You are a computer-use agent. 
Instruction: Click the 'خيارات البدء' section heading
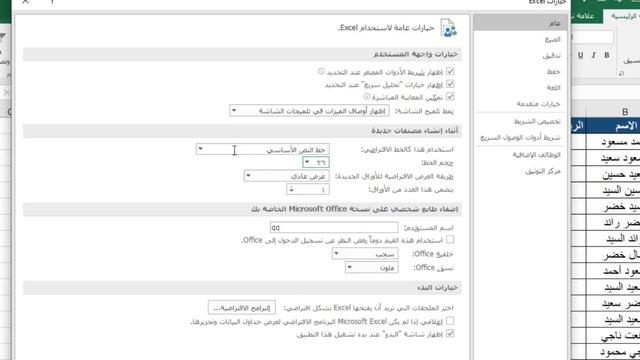tap(437, 287)
